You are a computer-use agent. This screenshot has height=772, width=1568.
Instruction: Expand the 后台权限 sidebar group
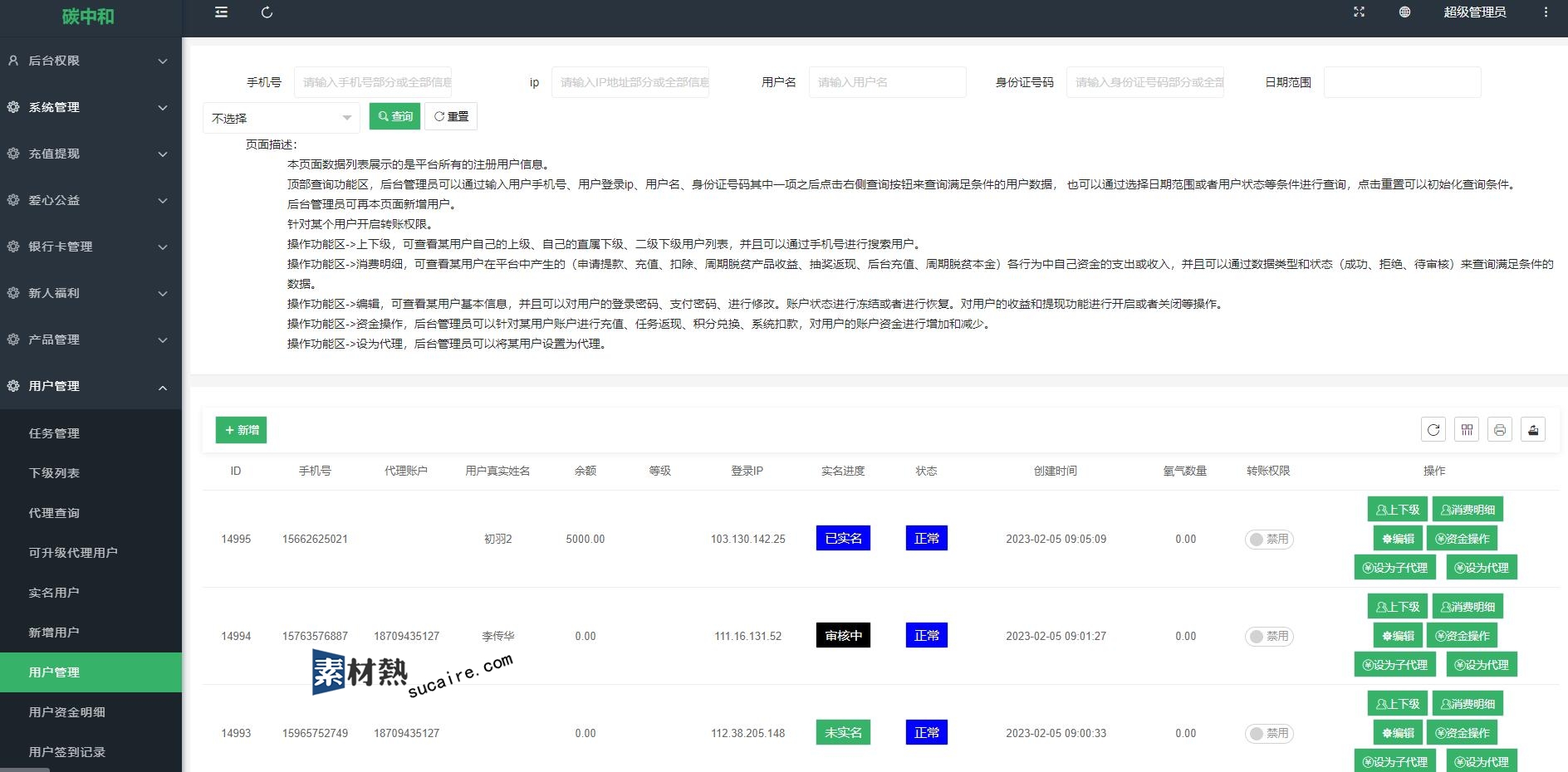(91, 61)
